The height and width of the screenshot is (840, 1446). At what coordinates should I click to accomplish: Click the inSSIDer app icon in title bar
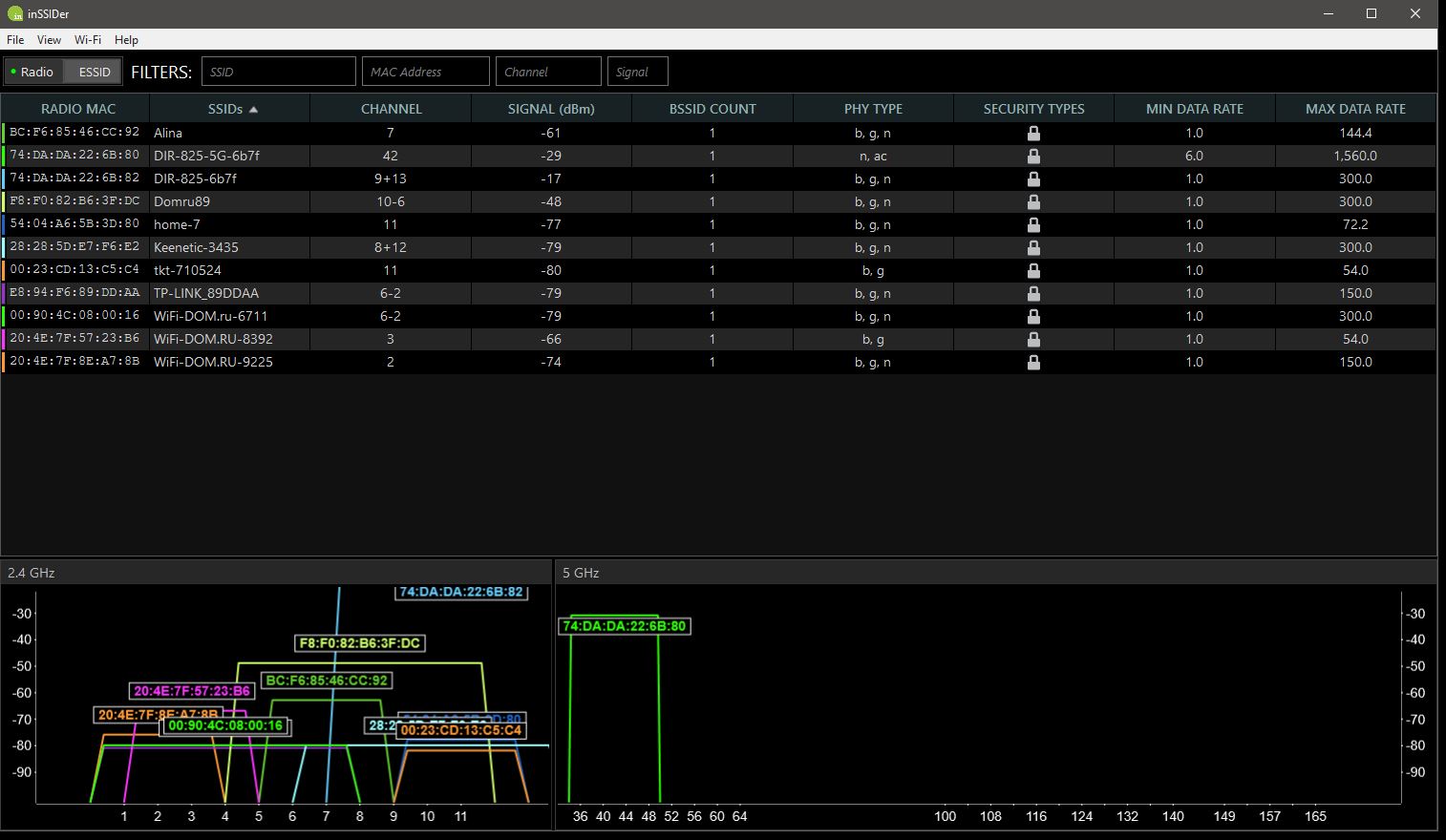(x=15, y=13)
